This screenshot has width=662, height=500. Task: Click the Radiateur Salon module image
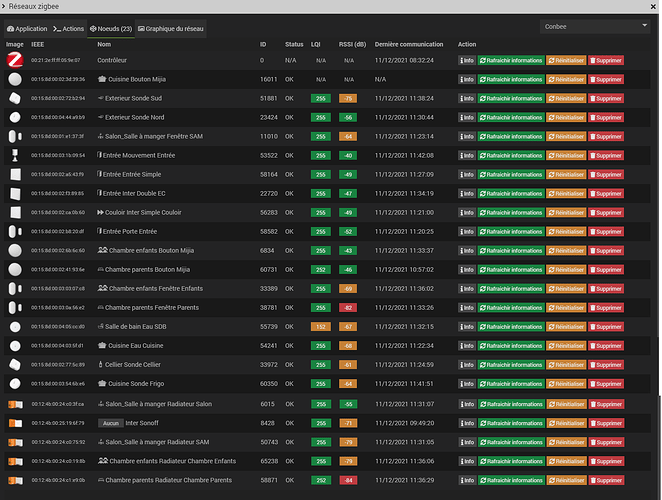tap(16, 404)
